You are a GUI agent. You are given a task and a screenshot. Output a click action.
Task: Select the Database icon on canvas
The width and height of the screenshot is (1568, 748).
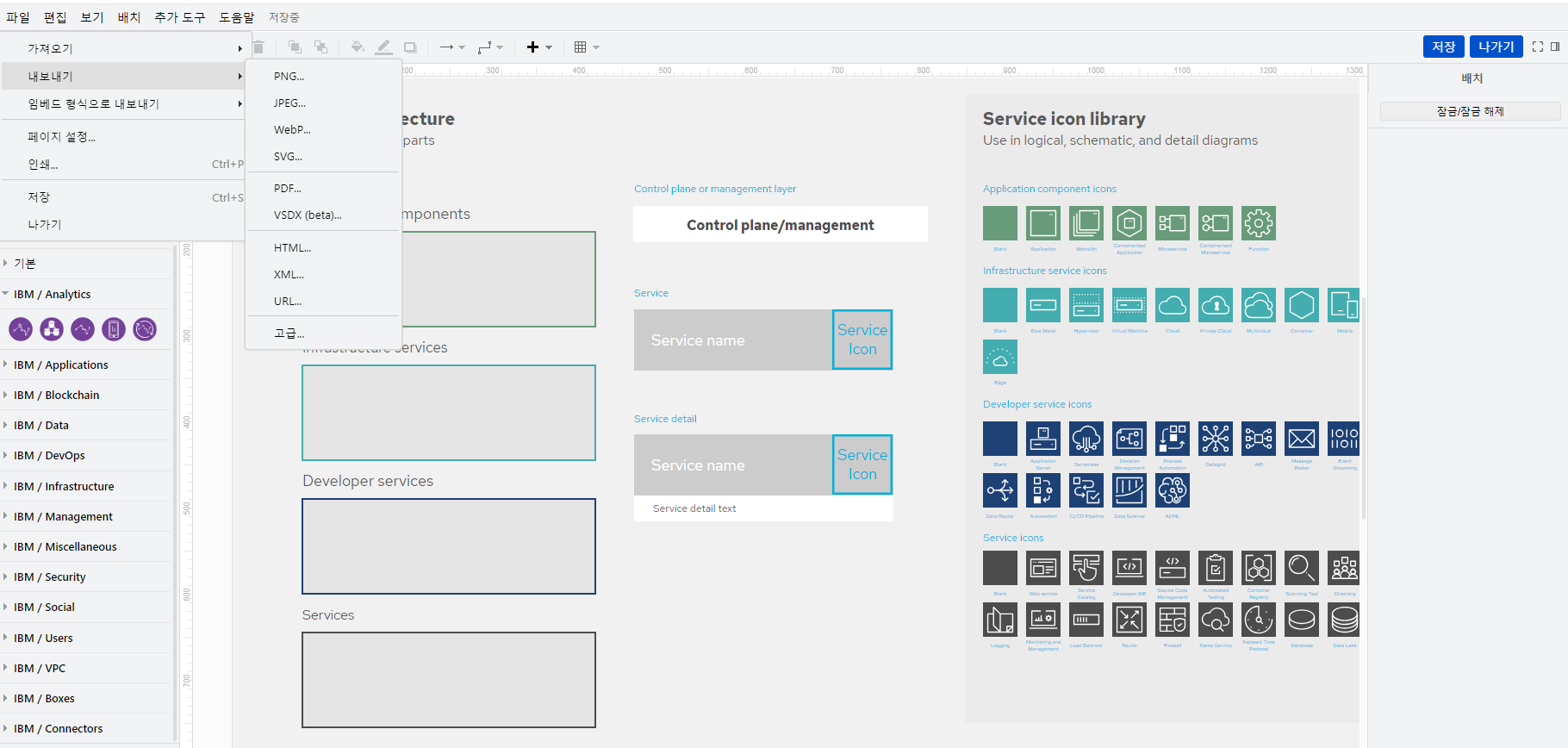click(1302, 620)
